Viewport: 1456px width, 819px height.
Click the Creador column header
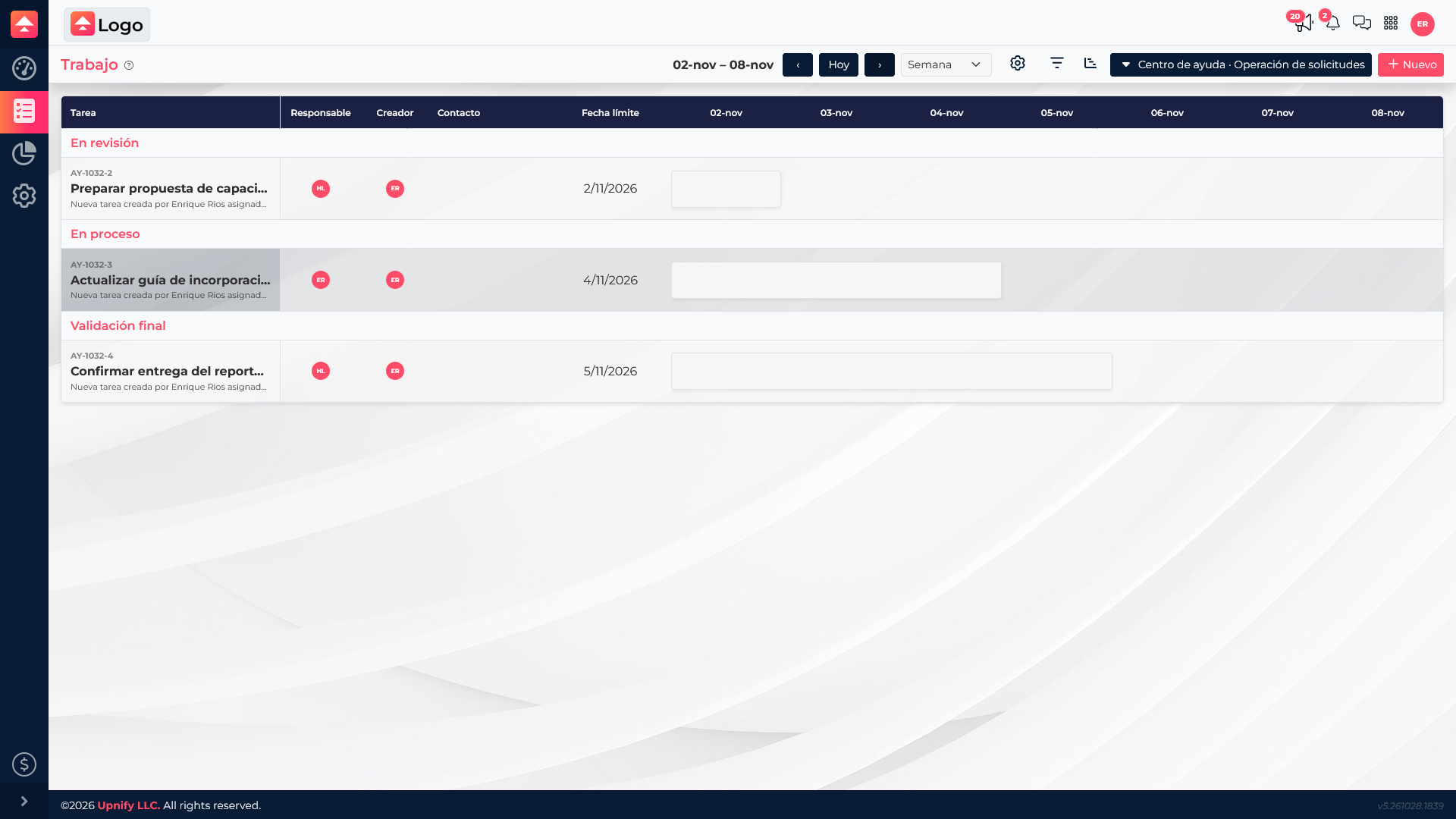click(395, 113)
